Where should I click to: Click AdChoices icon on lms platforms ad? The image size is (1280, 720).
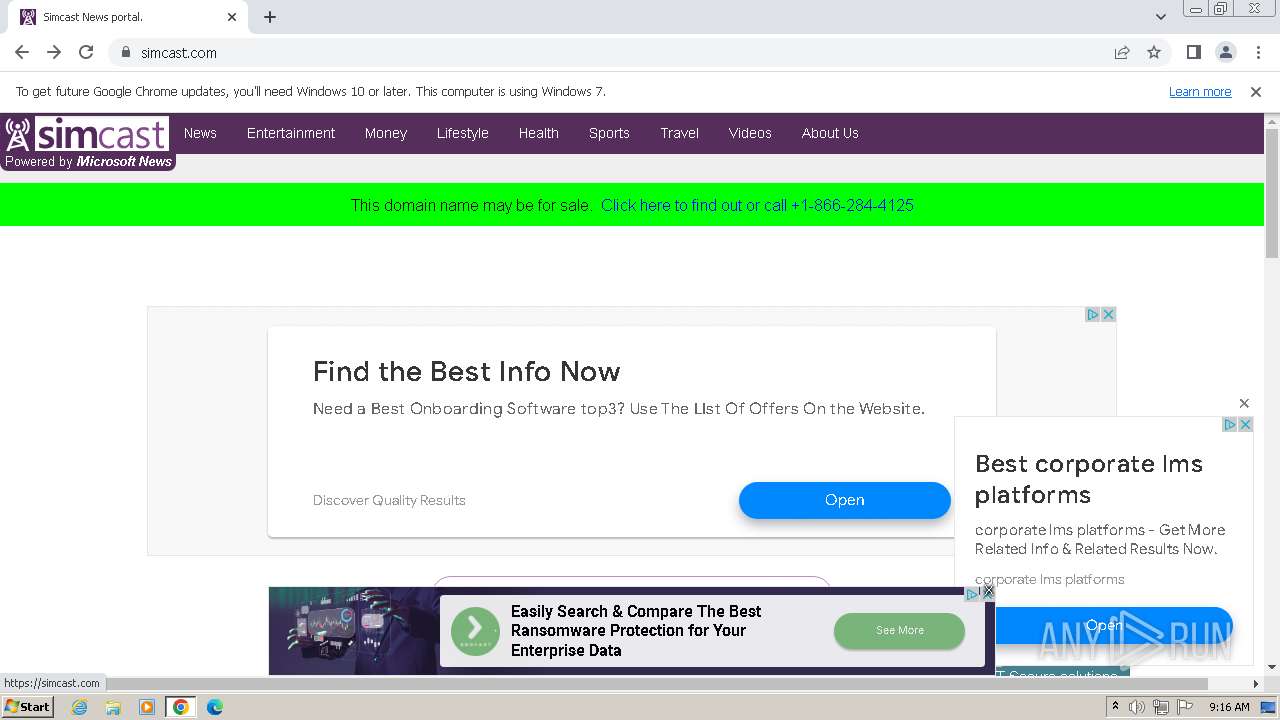(1230, 424)
